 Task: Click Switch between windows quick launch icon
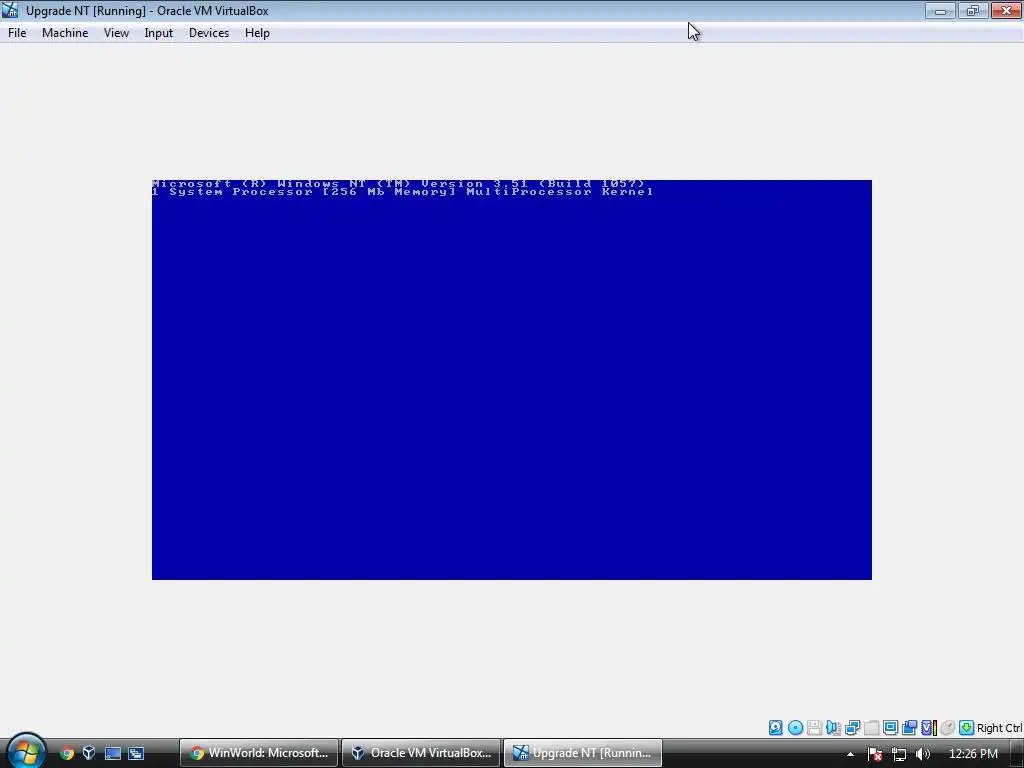136,753
